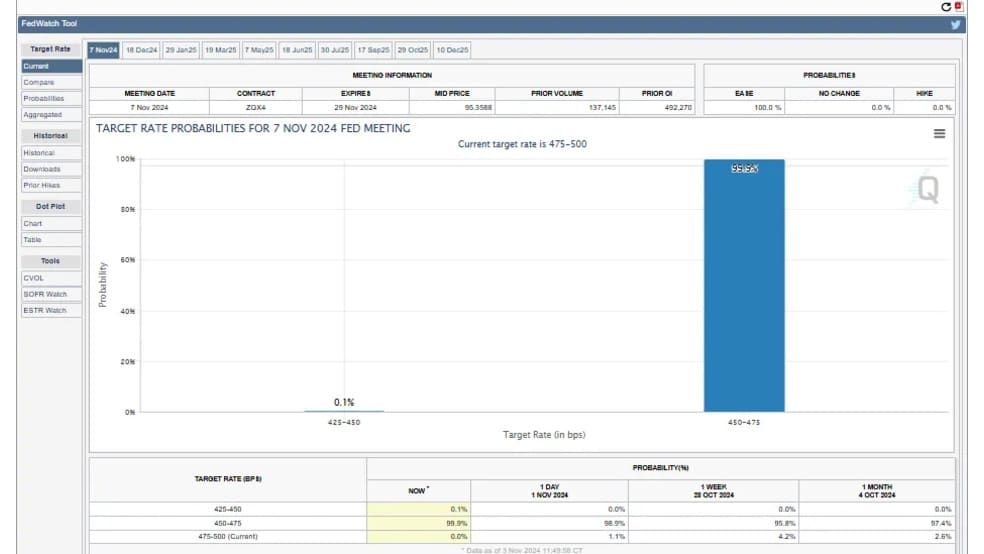Click the 95.3588 mid price value

pos(478,107)
